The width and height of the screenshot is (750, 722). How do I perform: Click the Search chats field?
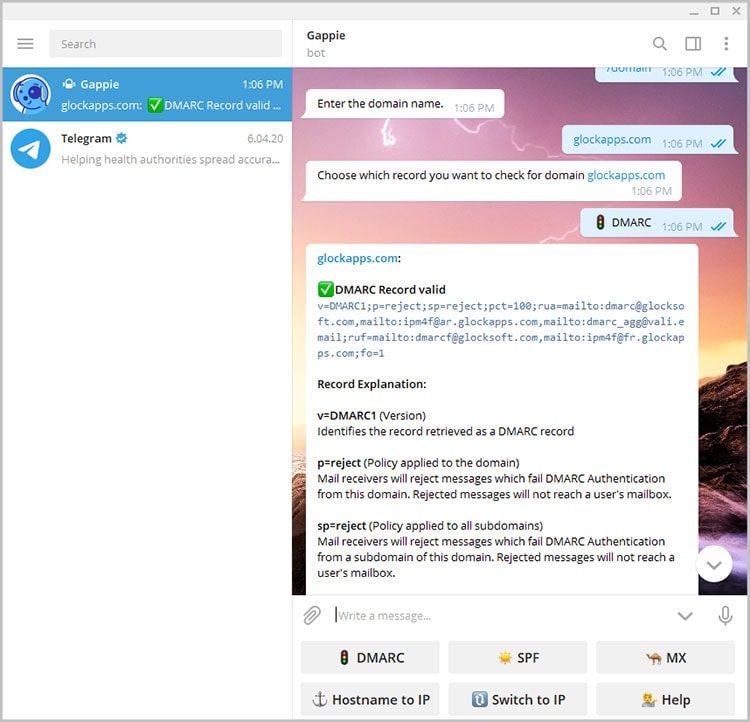pyautogui.click(x=165, y=44)
